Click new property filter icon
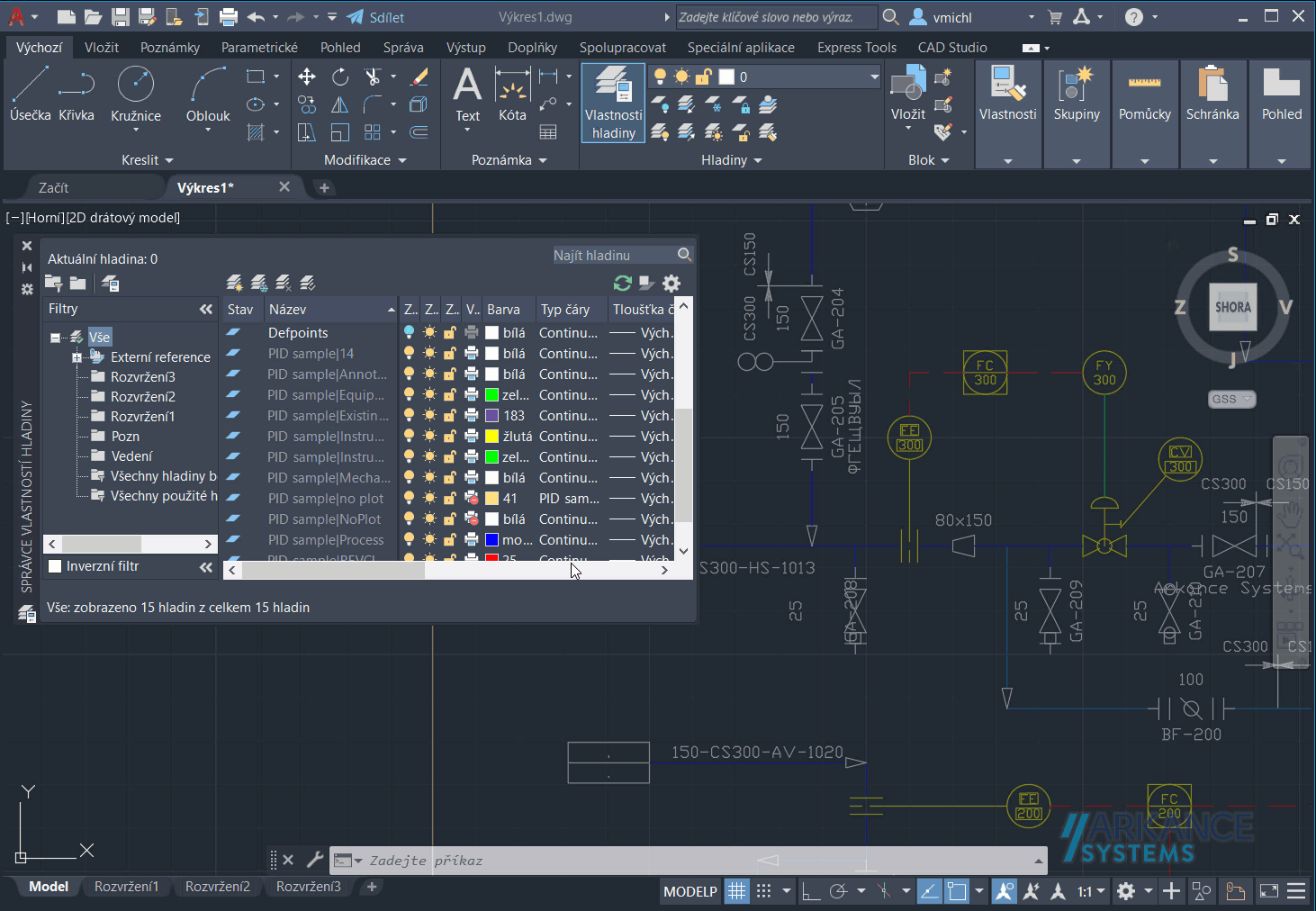The image size is (1316, 911). [x=54, y=284]
